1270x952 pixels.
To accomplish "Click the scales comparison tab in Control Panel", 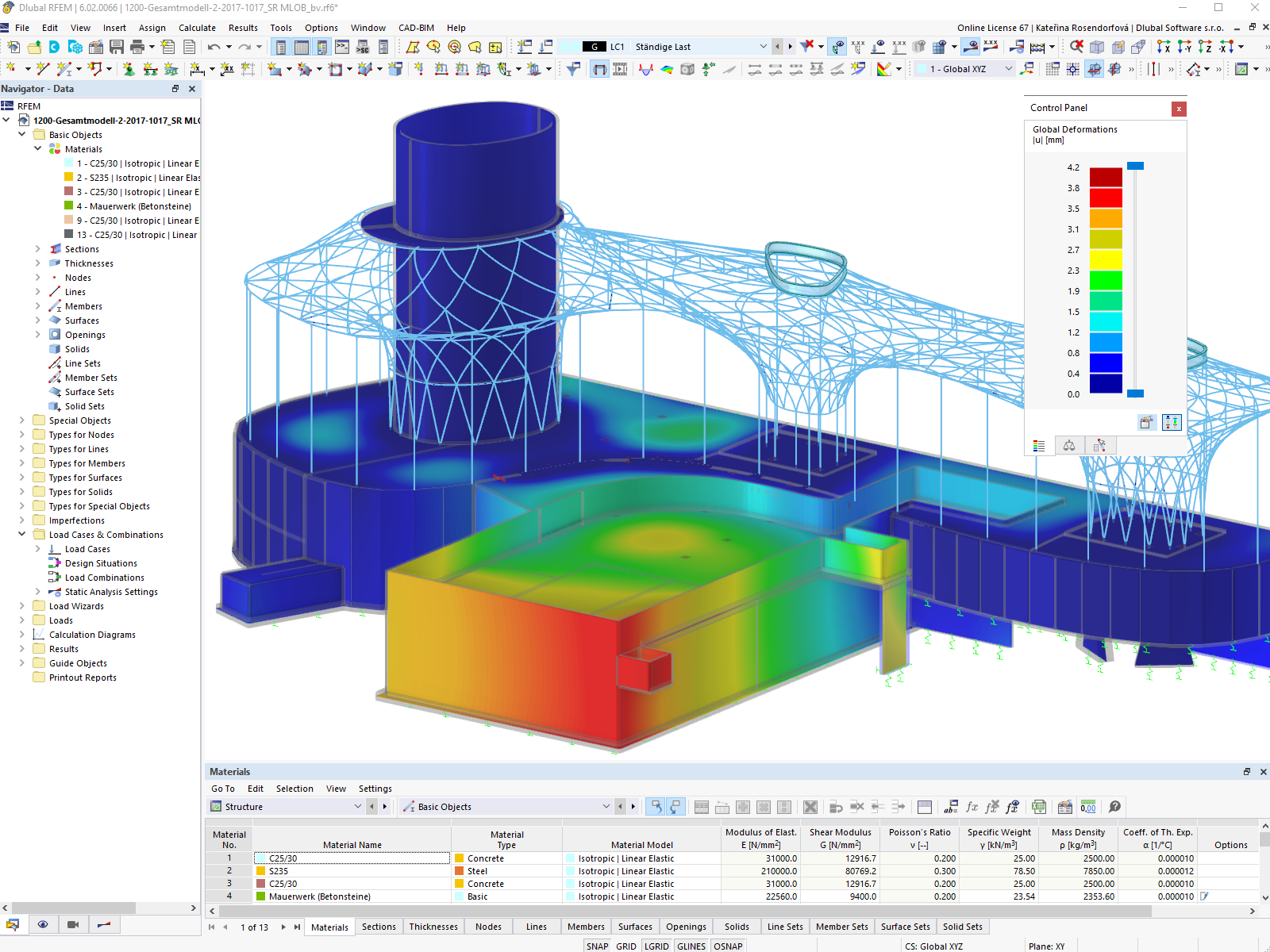I will pos(1069,445).
